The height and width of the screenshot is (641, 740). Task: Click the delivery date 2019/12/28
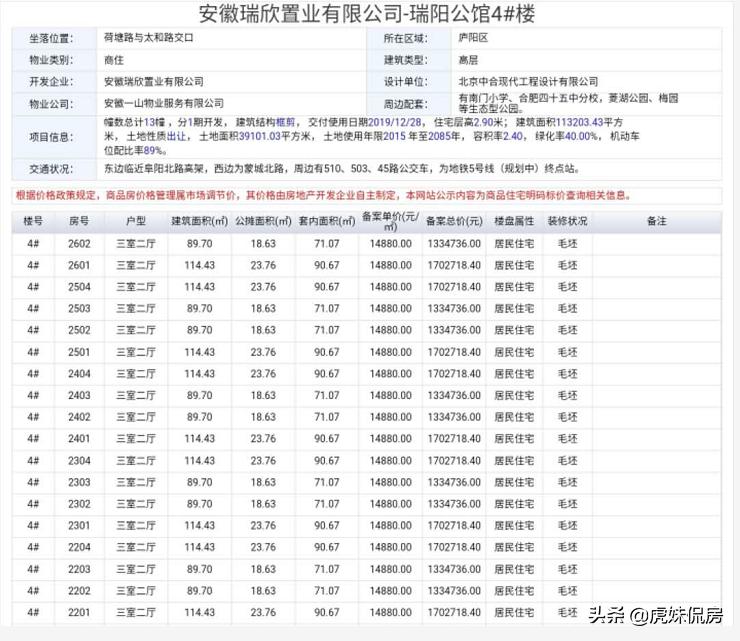pos(395,122)
